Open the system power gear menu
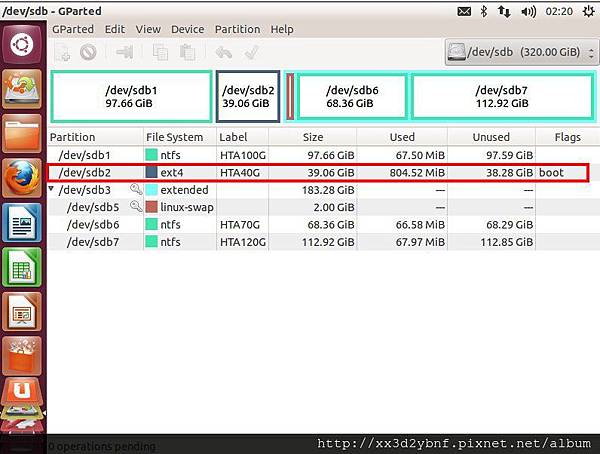Viewport: 600px width, 454px height. [x=588, y=11]
